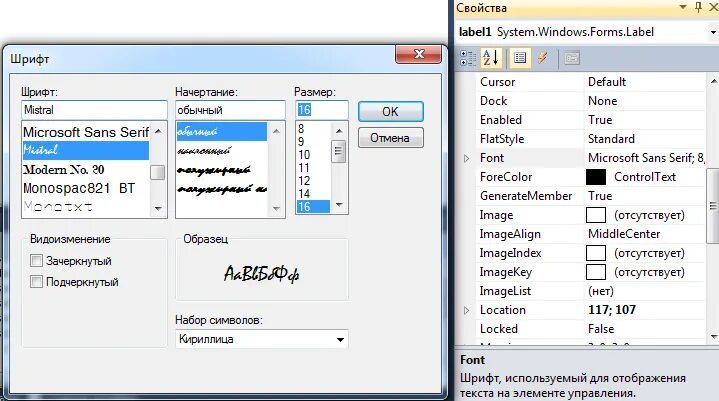Click the Property Pages icon in Properties toolbar
This screenshot has width=719, height=401.
pyautogui.click(x=571, y=58)
